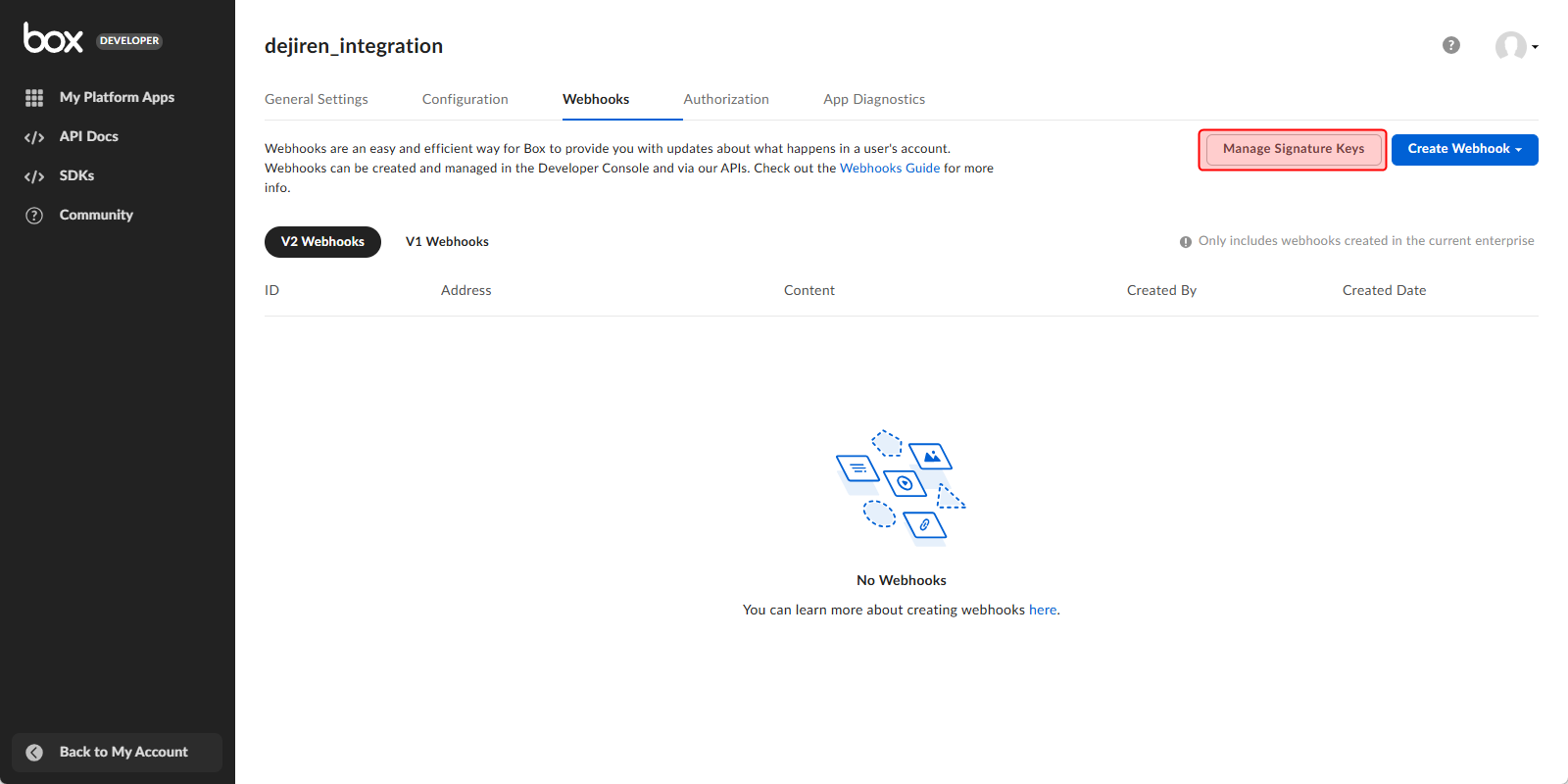This screenshot has width=1568, height=784.
Task: Go to My Platform Apps
Action: pos(117,97)
